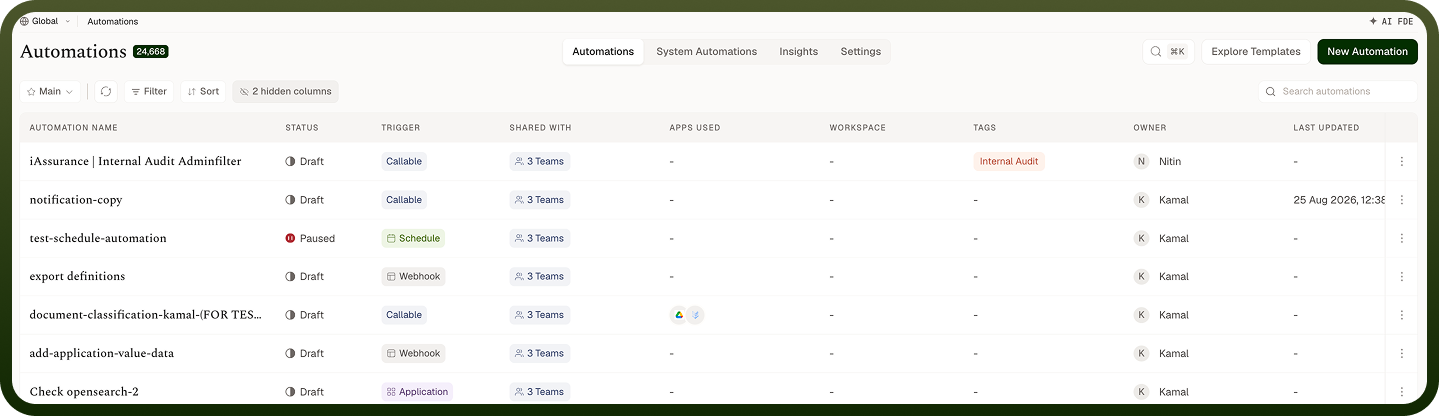The image size is (1439, 416).
Task: Click 3 Teams badge in notification-copy row
Action: point(539,200)
